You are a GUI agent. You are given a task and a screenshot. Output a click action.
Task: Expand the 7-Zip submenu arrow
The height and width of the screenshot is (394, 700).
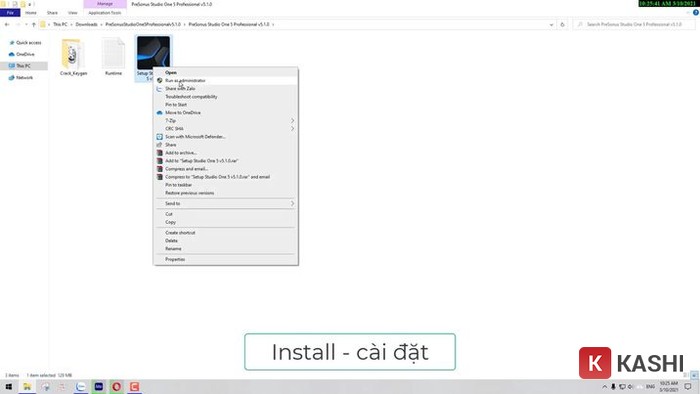click(292, 120)
